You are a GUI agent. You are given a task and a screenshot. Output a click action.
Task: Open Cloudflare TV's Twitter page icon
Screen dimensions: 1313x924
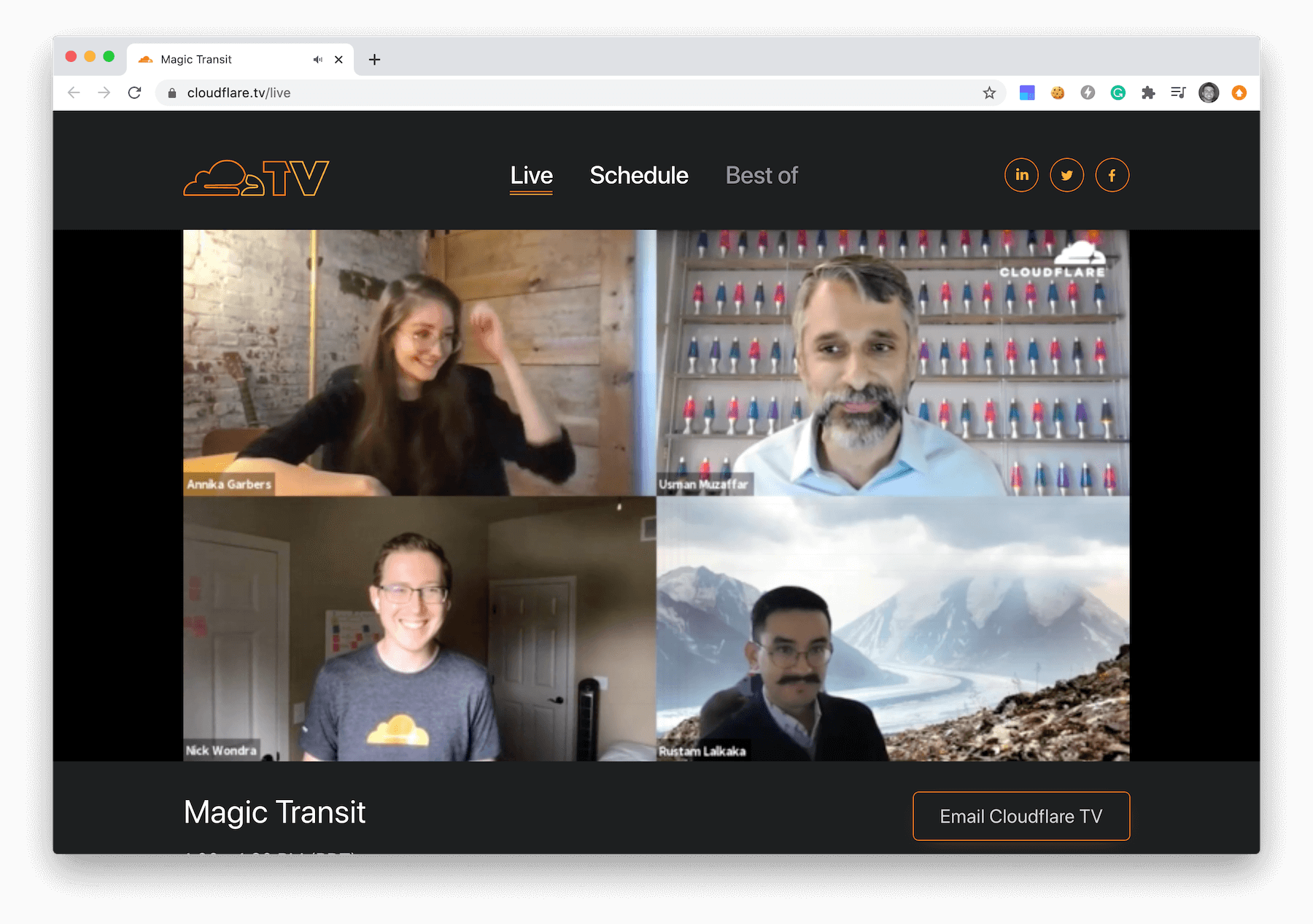click(1066, 175)
